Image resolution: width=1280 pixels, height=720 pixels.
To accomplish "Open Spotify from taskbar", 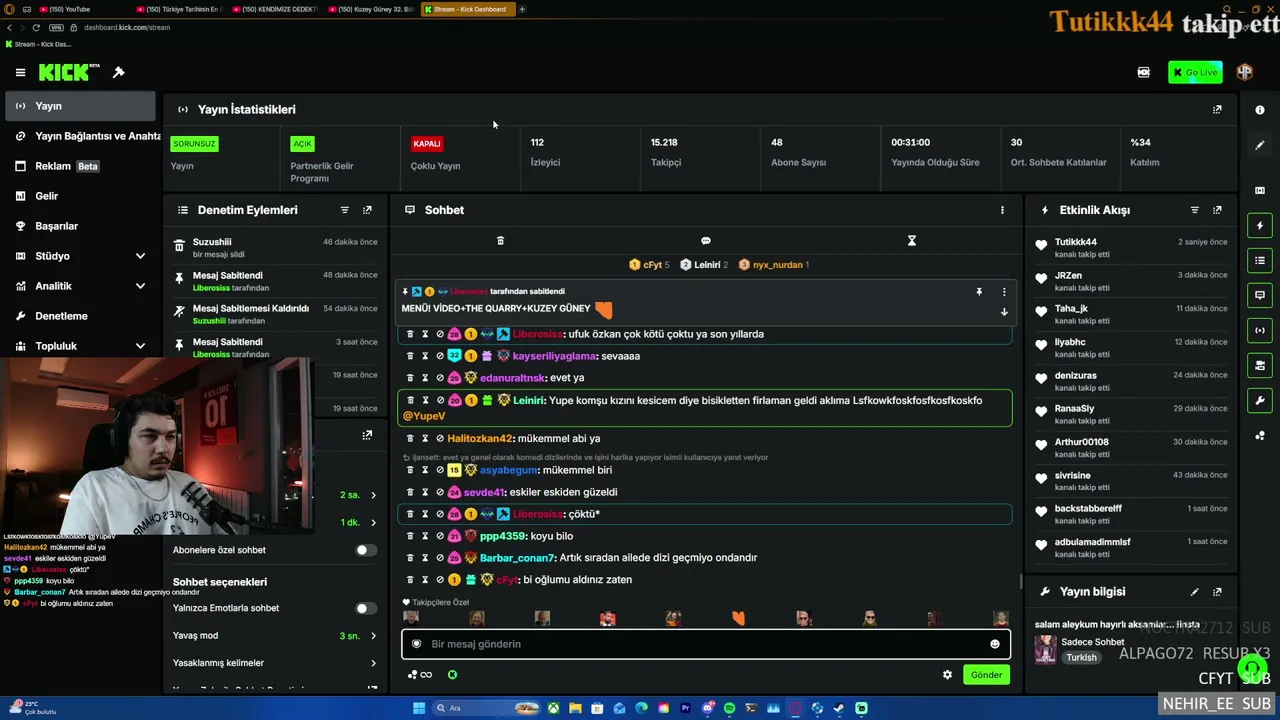I will tap(729, 708).
